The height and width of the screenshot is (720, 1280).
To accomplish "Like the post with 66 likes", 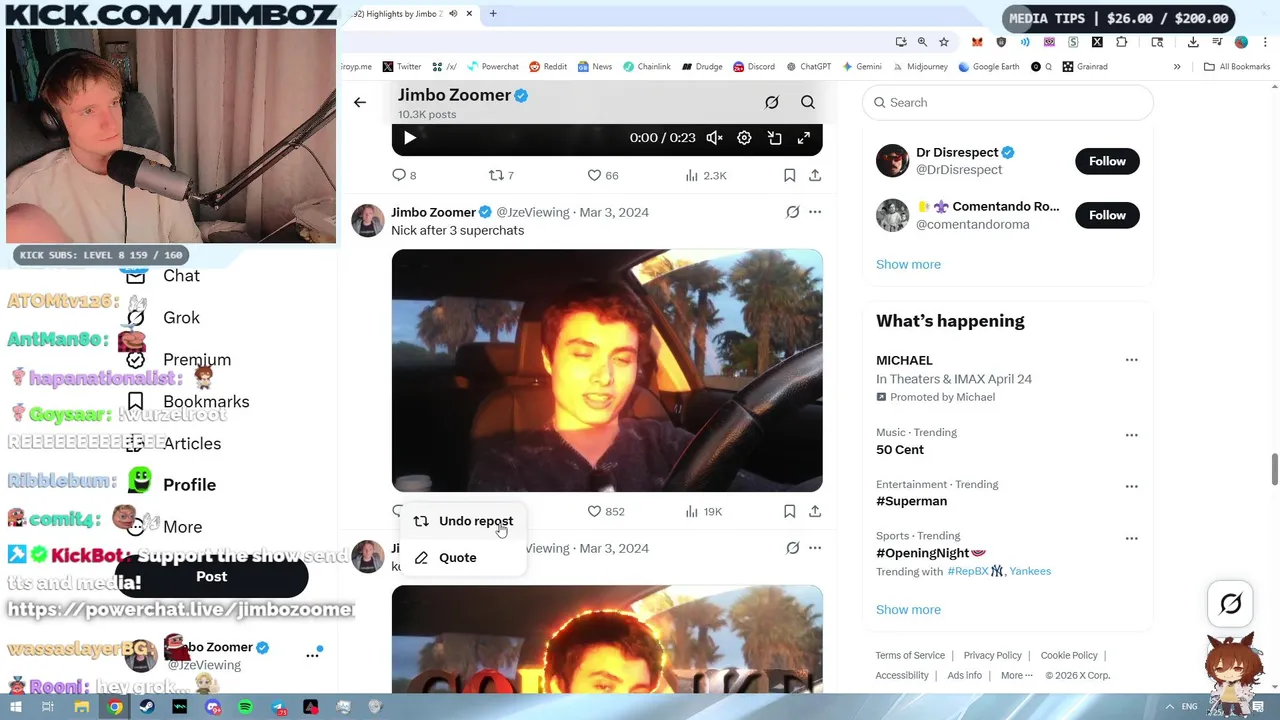I will click(603, 175).
